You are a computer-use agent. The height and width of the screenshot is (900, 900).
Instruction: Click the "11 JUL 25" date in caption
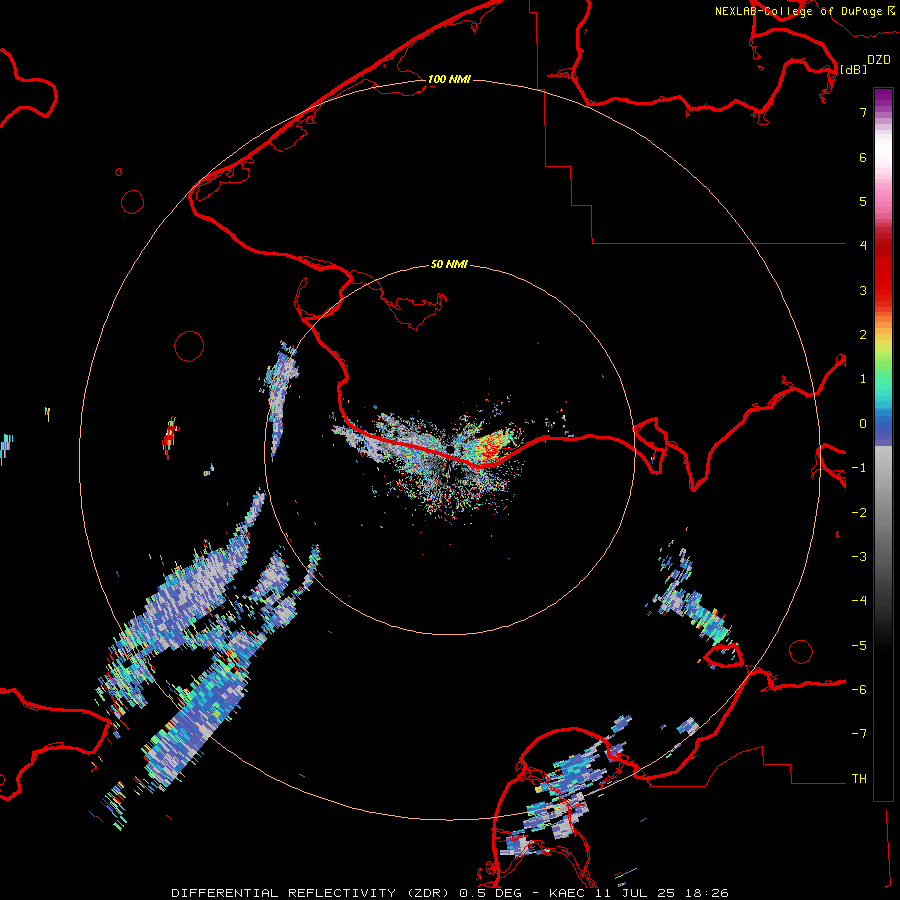coord(636,893)
